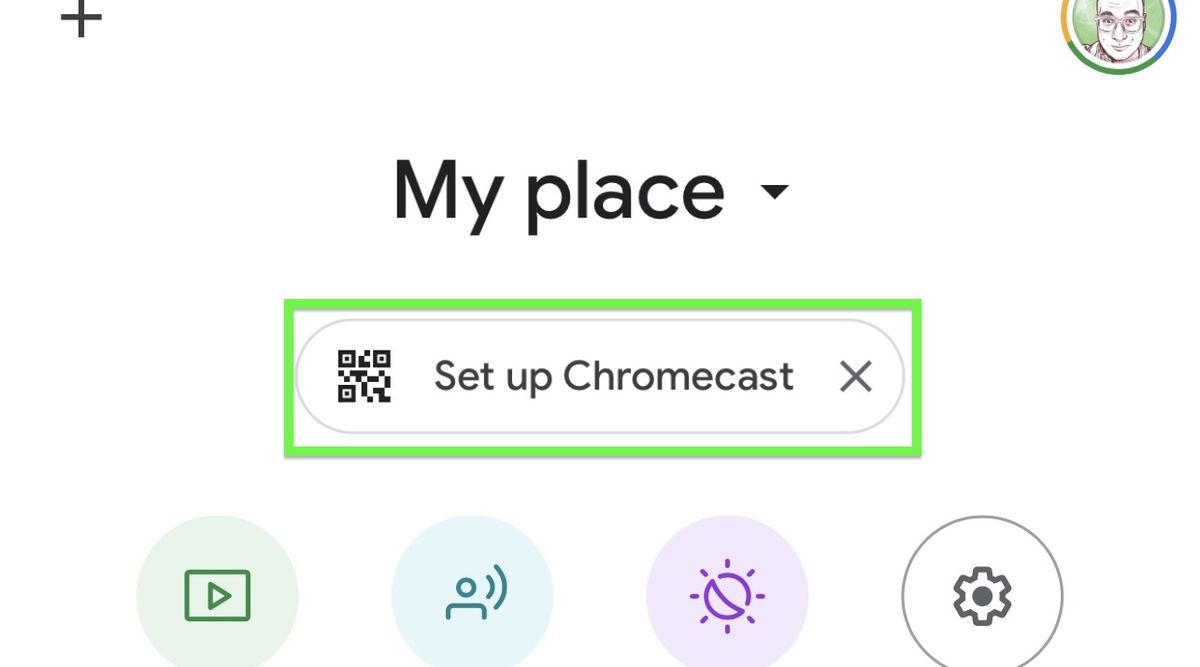The image size is (1200, 667).
Task: Click the Set up Chromecast pill card
Action: coord(600,377)
